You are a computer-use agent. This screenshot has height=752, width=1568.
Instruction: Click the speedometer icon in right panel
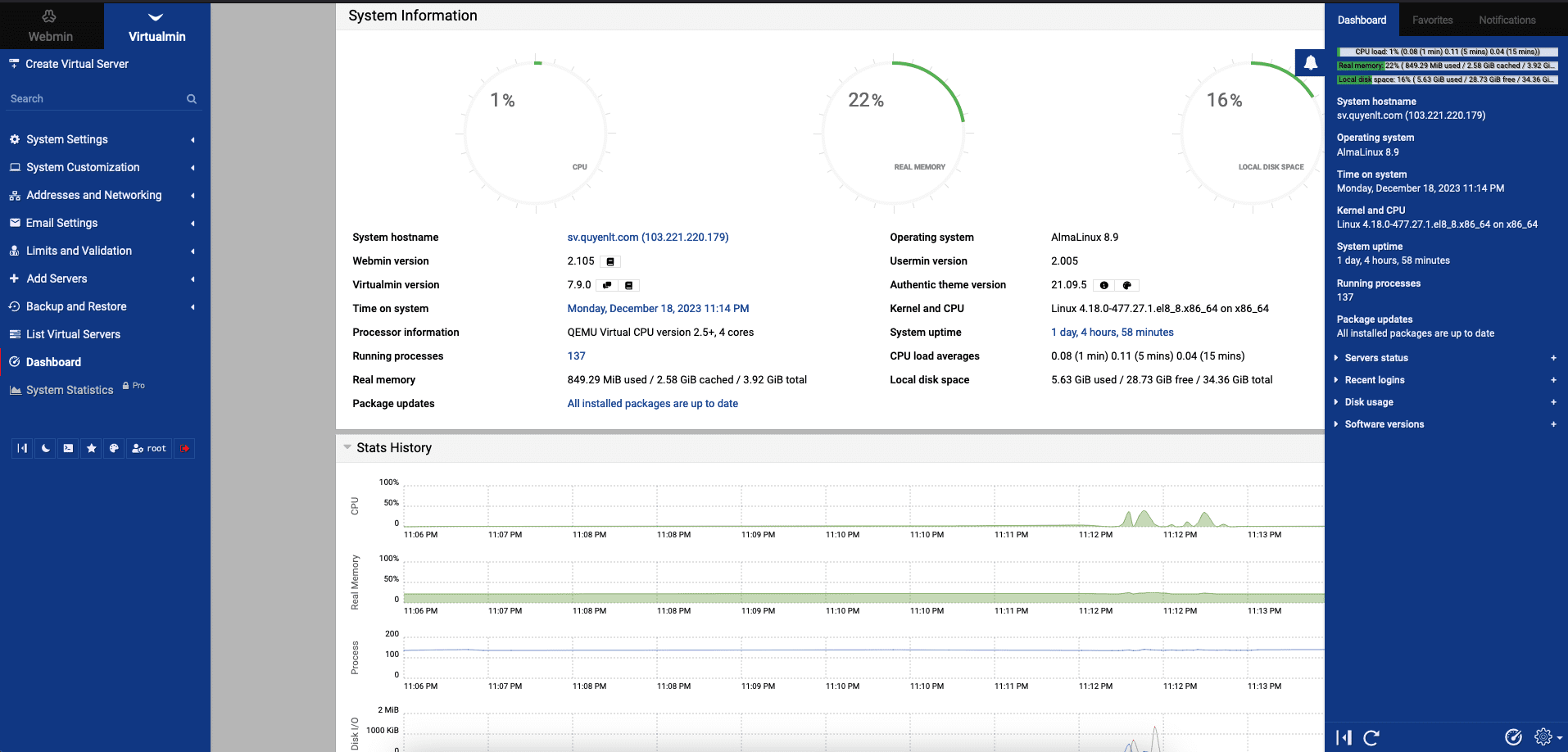(x=1513, y=737)
